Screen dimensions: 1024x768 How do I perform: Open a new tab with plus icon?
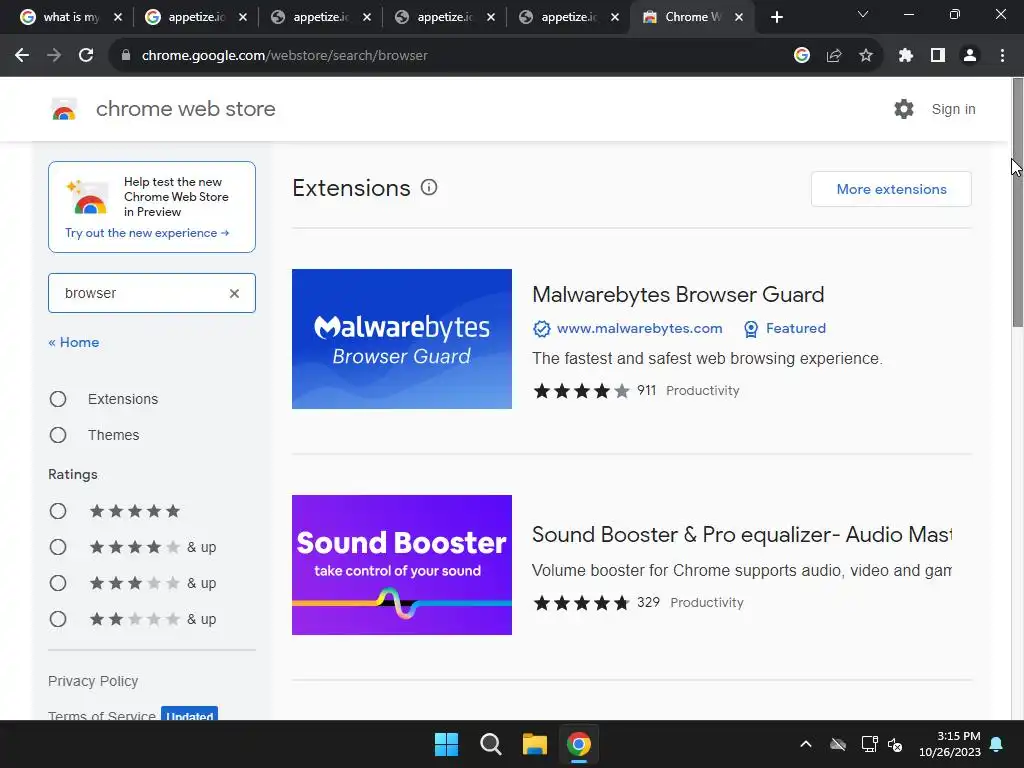(x=776, y=17)
